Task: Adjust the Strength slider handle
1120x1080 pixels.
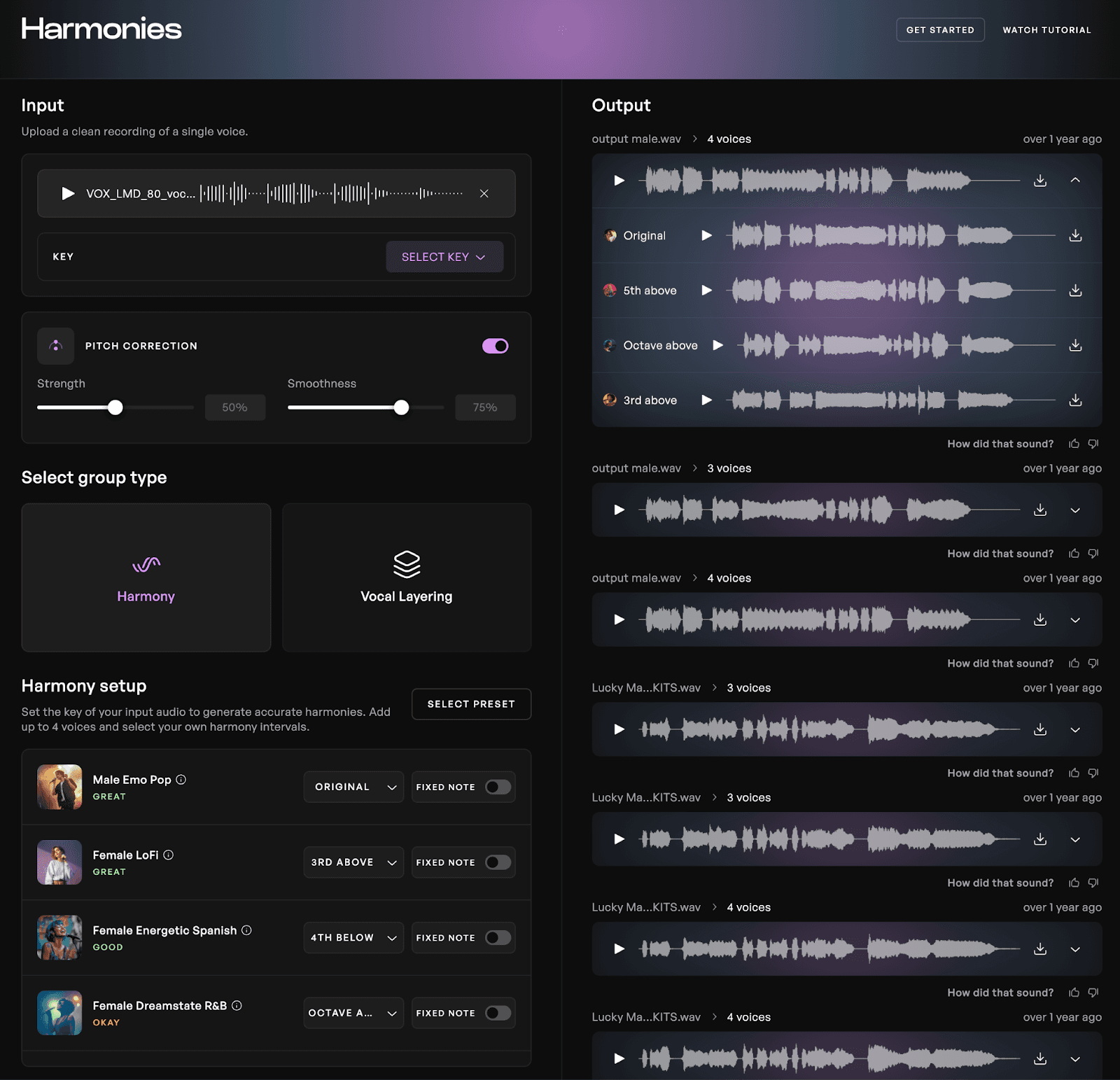Action: click(115, 407)
